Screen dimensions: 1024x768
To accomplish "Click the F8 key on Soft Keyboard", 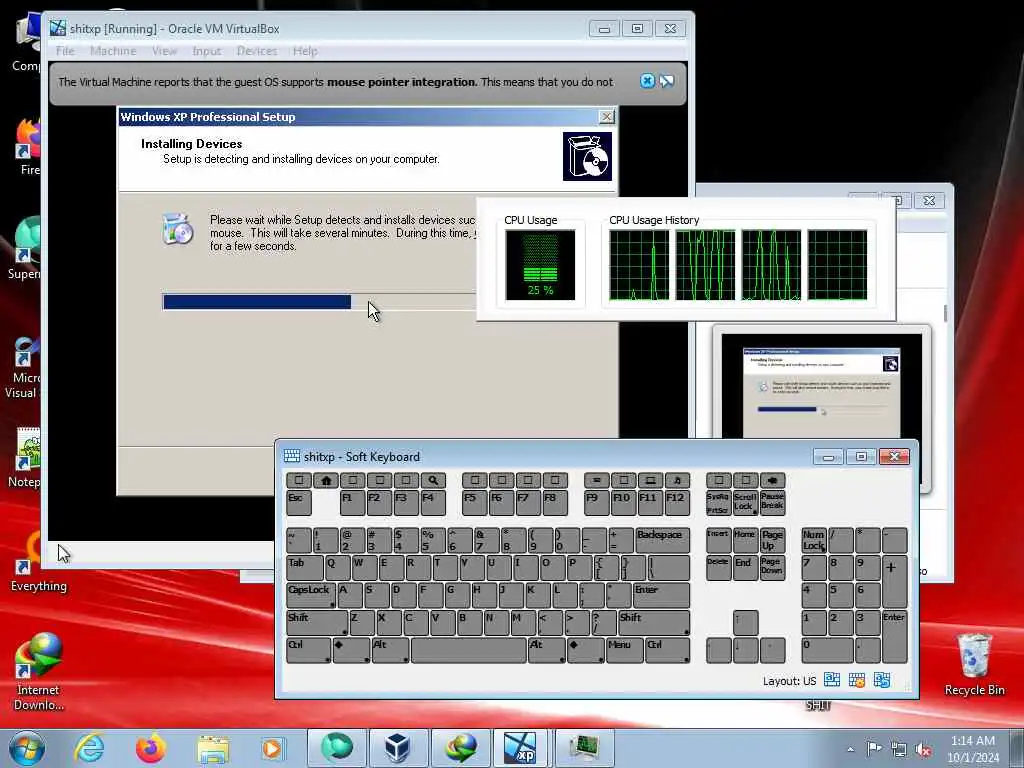I will tap(555, 503).
